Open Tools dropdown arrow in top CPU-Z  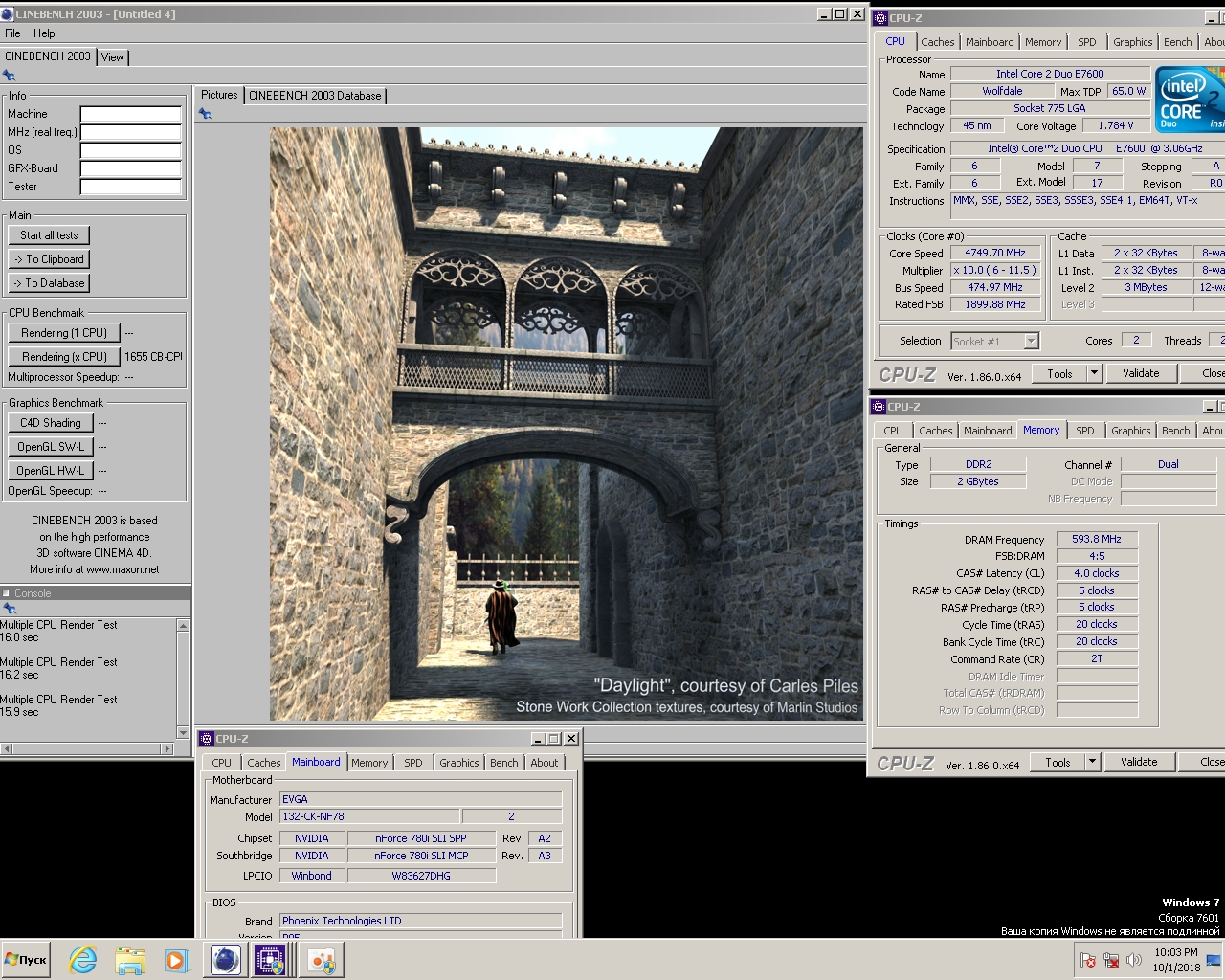[x=1094, y=373]
